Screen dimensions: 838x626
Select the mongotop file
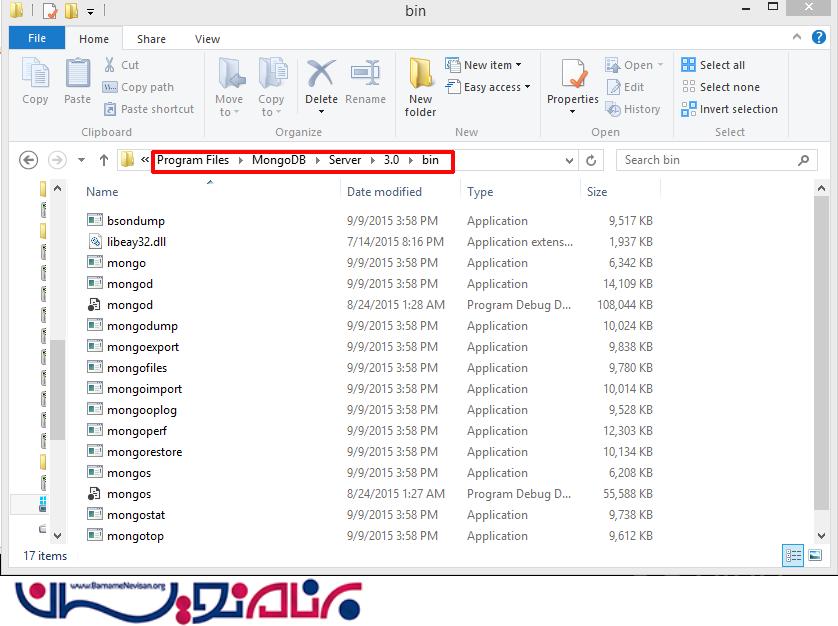pyautogui.click(x=135, y=536)
